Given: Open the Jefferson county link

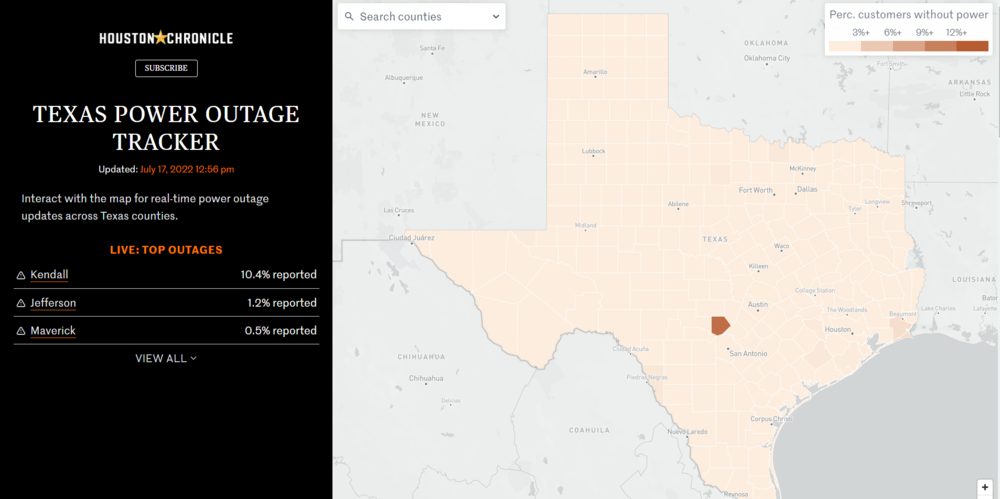Looking at the screenshot, I should click(x=53, y=303).
